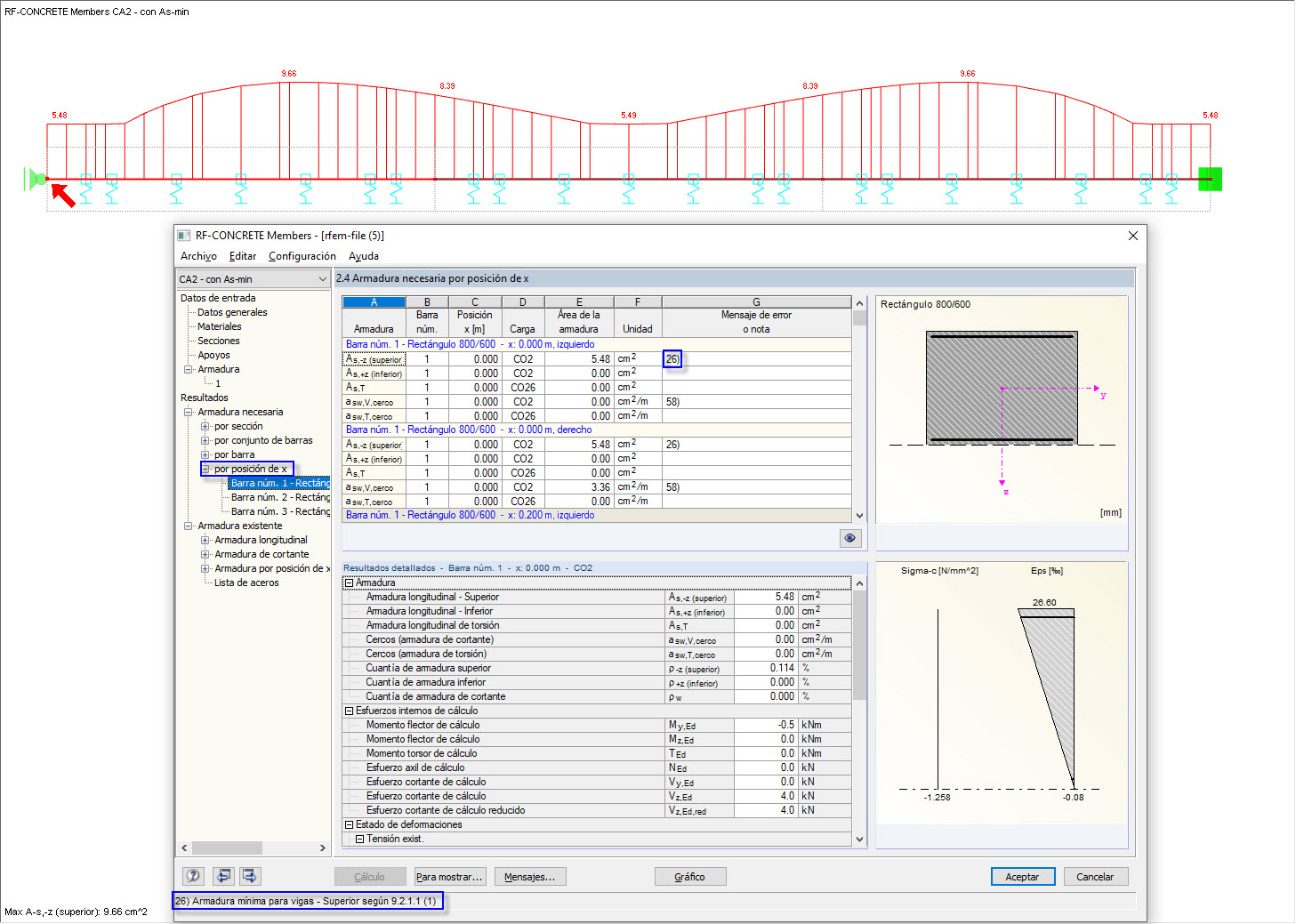Open the Configuración menu
1296x924 pixels.
click(x=302, y=256)
